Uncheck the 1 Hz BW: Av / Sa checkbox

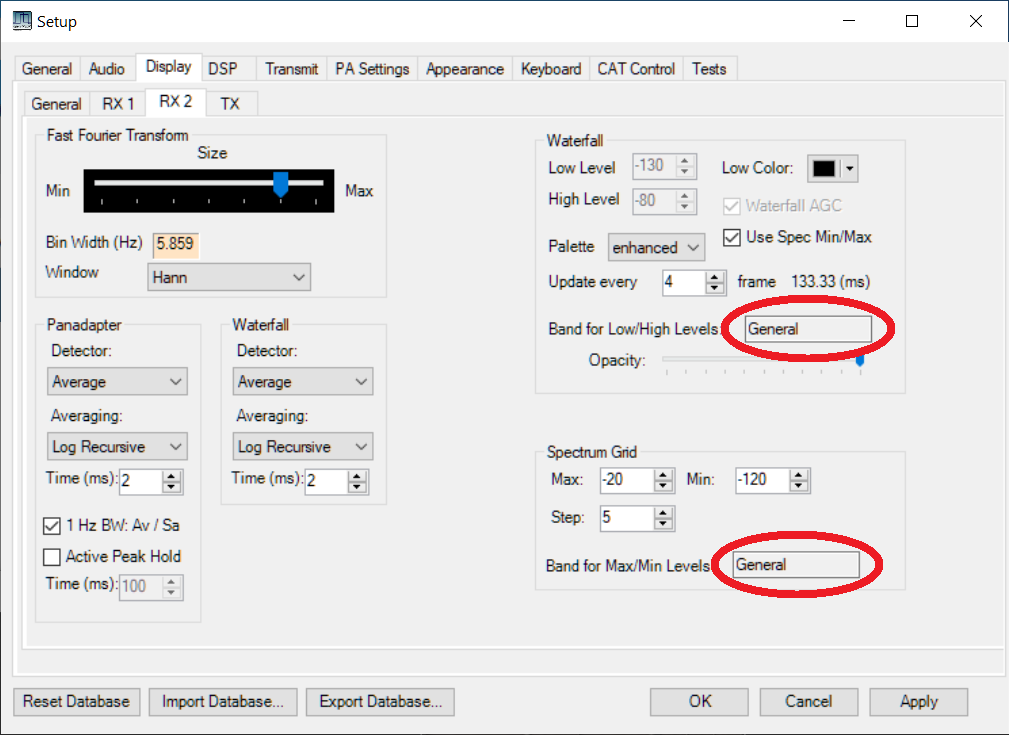pyautogui.click(x=53, y=525)
